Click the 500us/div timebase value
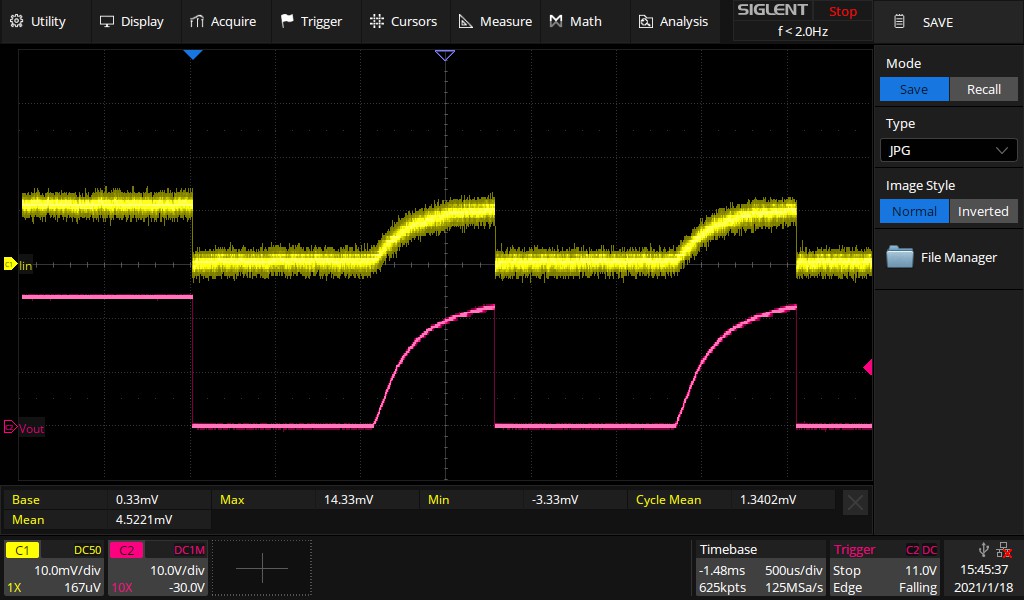This screenshot has width=1024, height=600. (793, 570)
